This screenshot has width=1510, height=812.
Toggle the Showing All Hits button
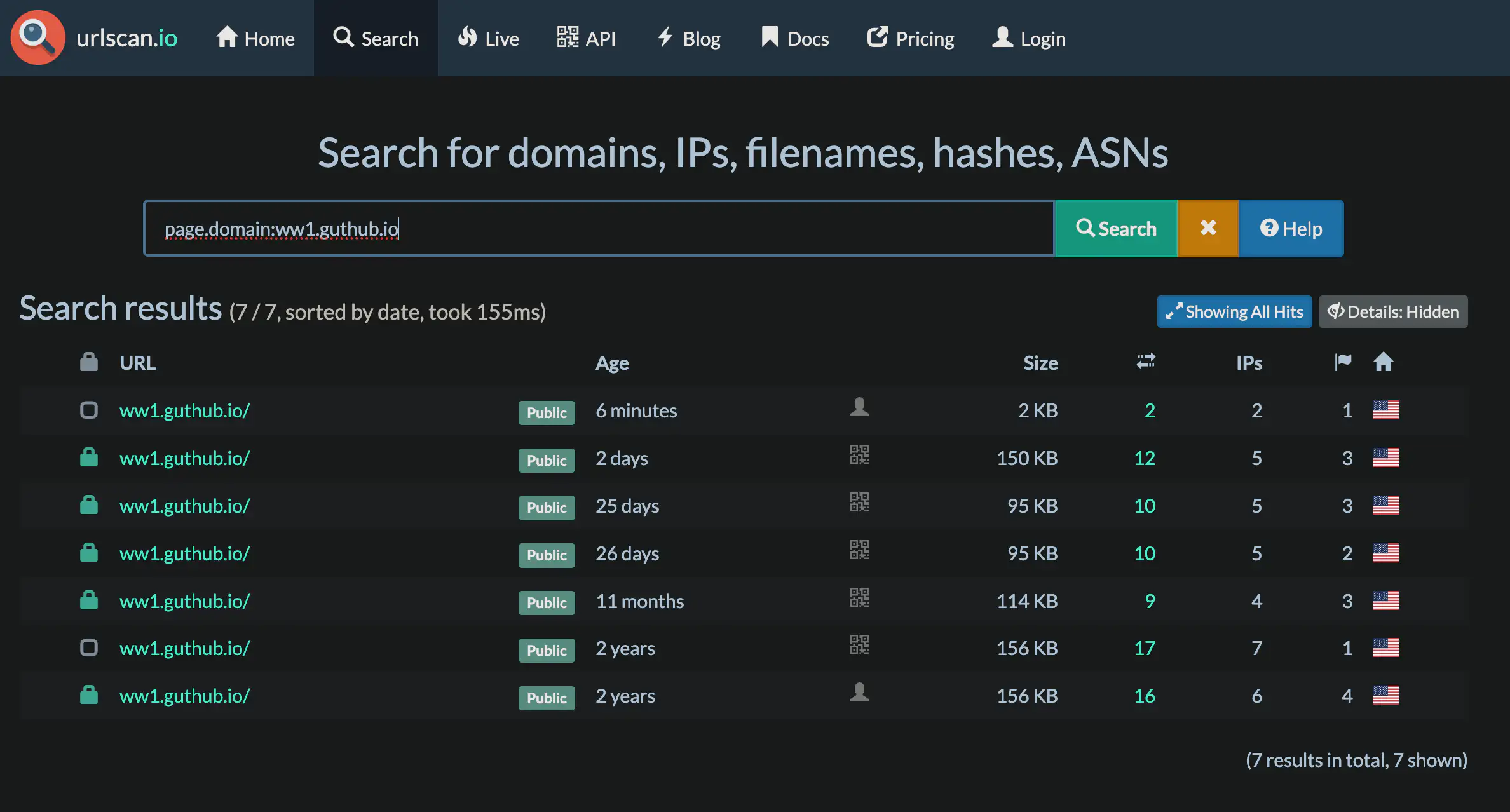(x=1234, y=311)
